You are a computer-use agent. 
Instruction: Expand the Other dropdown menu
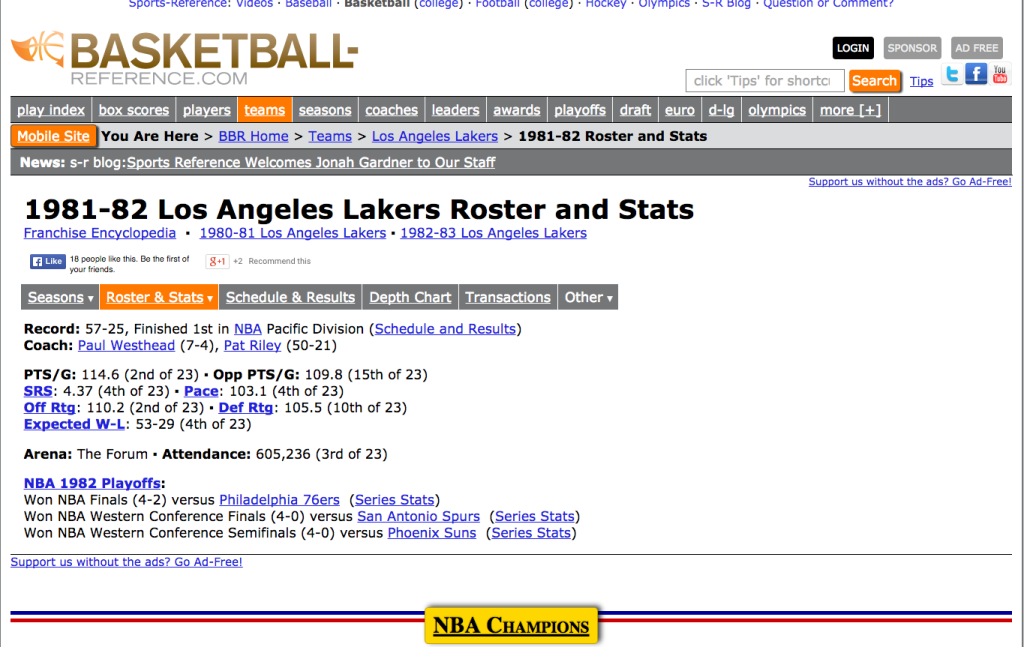[x=588, y=298]
